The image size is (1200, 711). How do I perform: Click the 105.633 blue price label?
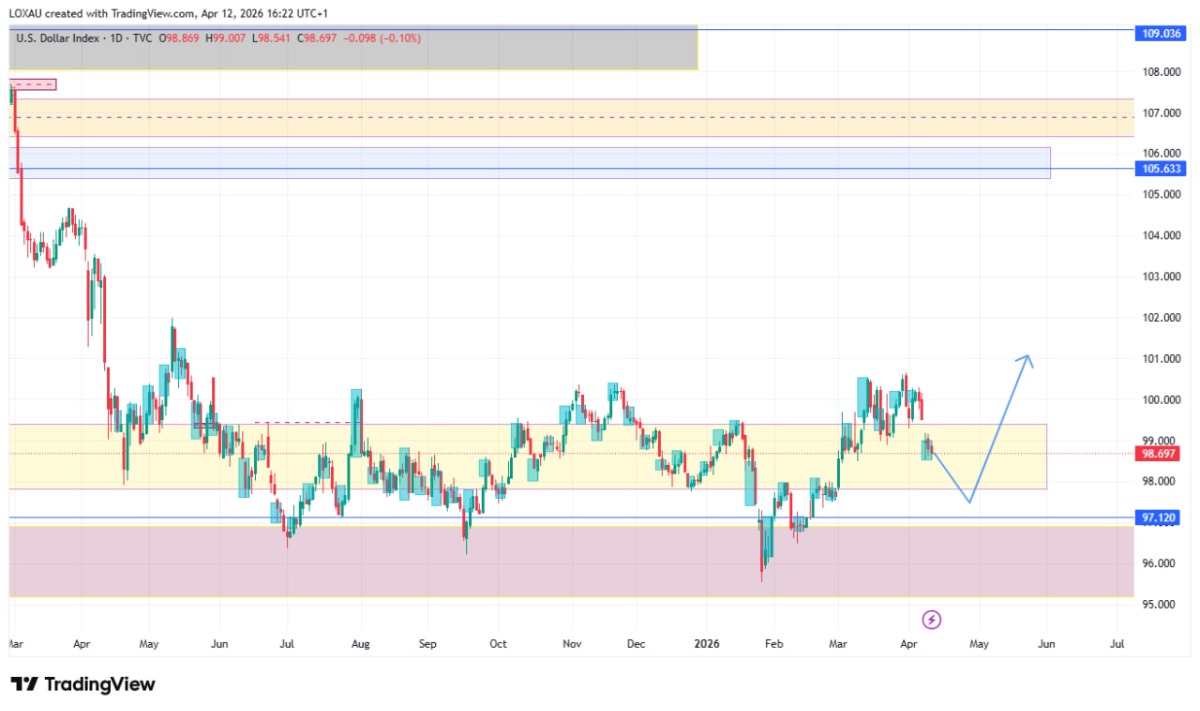pos(1161,169)
